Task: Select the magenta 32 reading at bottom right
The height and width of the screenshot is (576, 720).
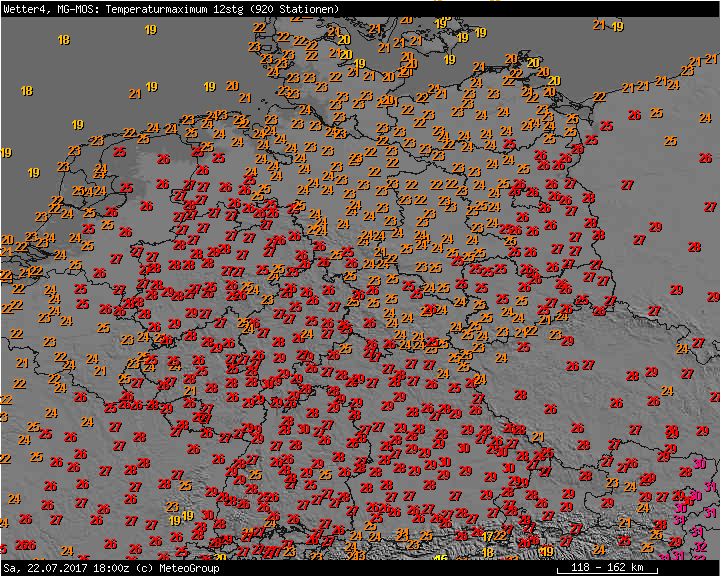Action: (x=700, y=547)
